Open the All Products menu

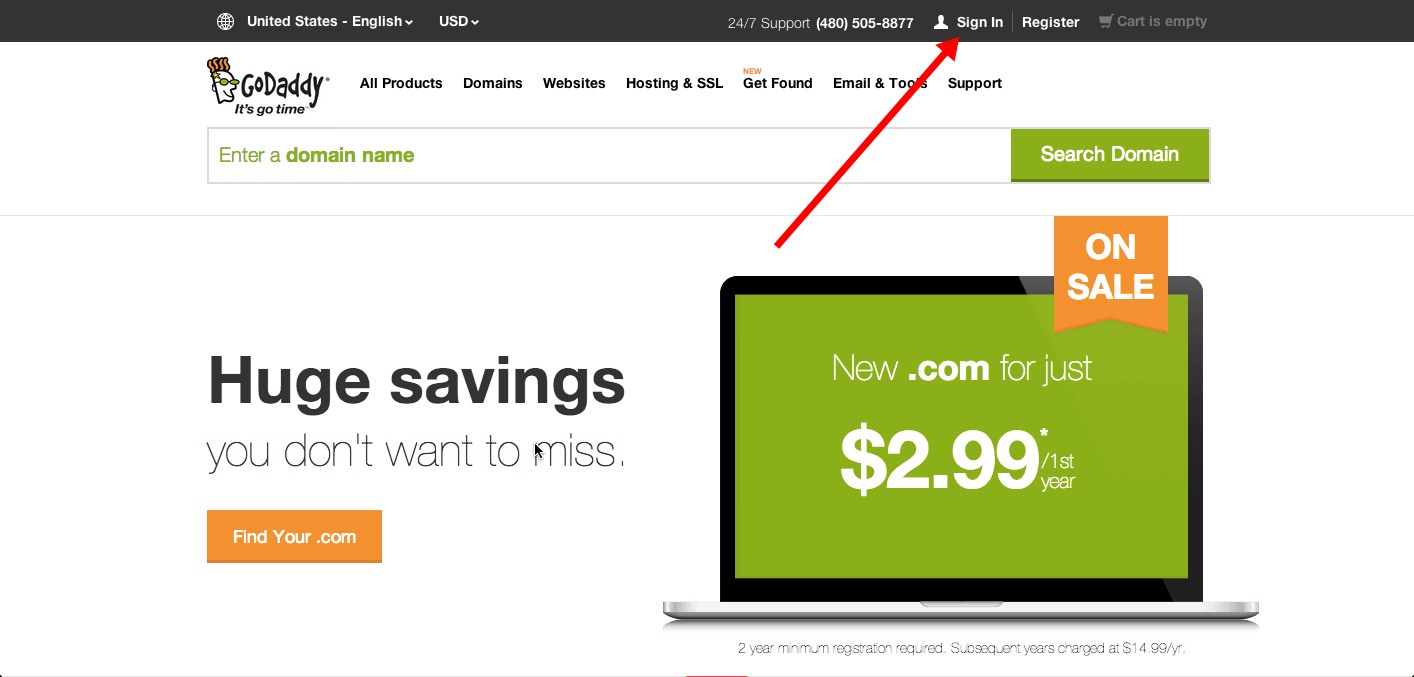pos(401,83)
